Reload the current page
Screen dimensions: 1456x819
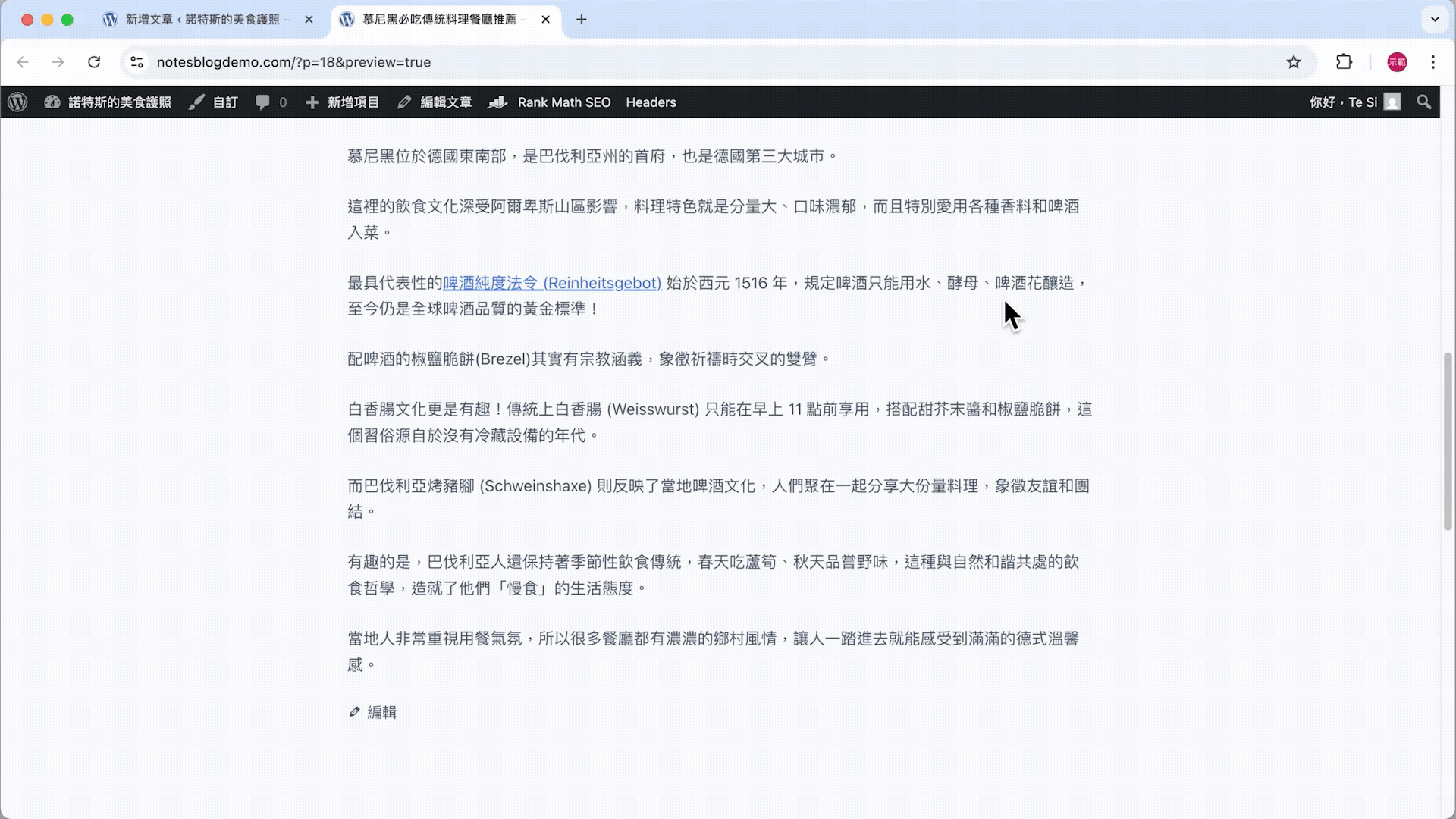[94, 62]
